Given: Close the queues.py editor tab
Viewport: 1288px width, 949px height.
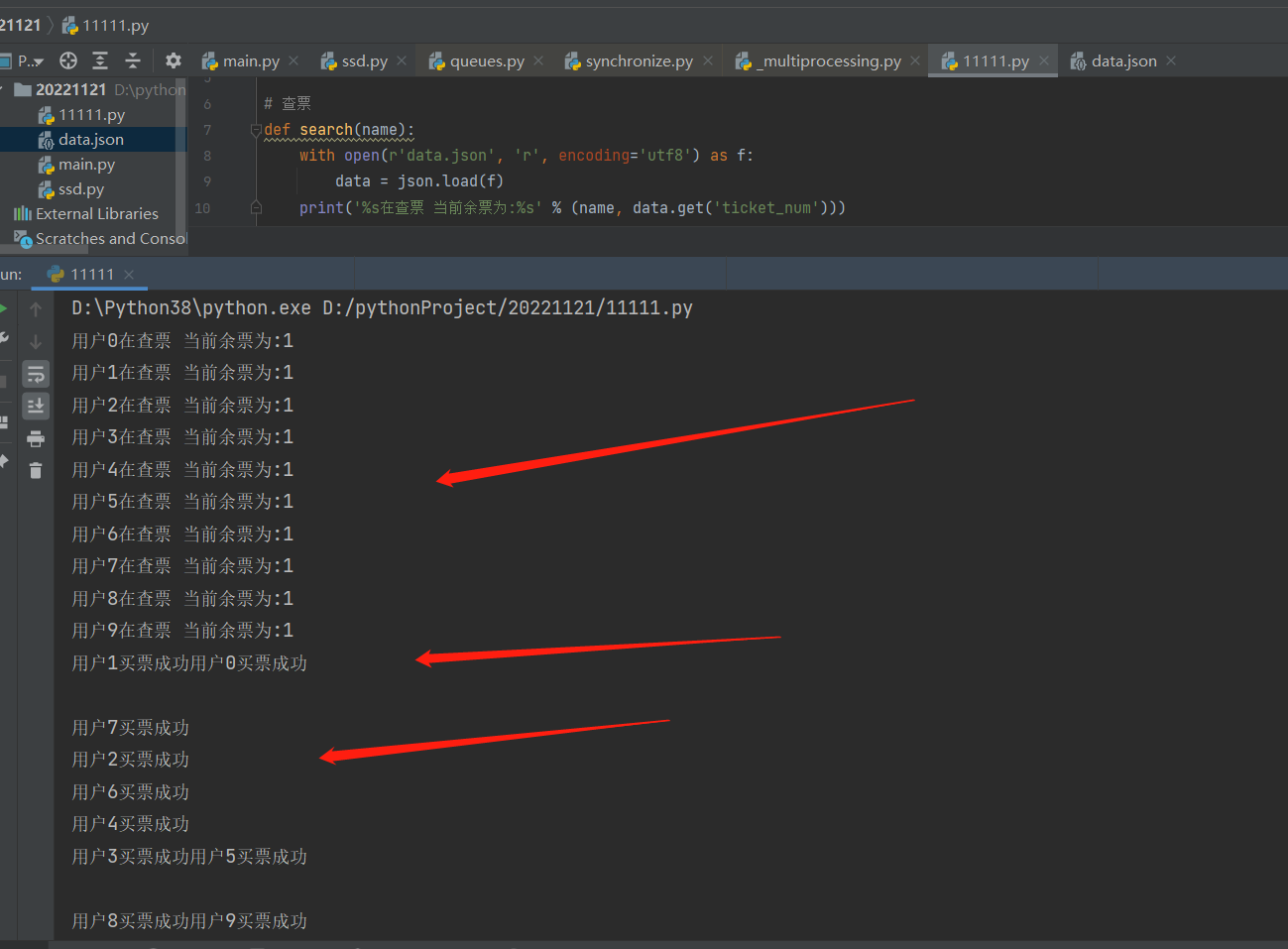Looking at the screenshot, I should (x=538, y=60).
